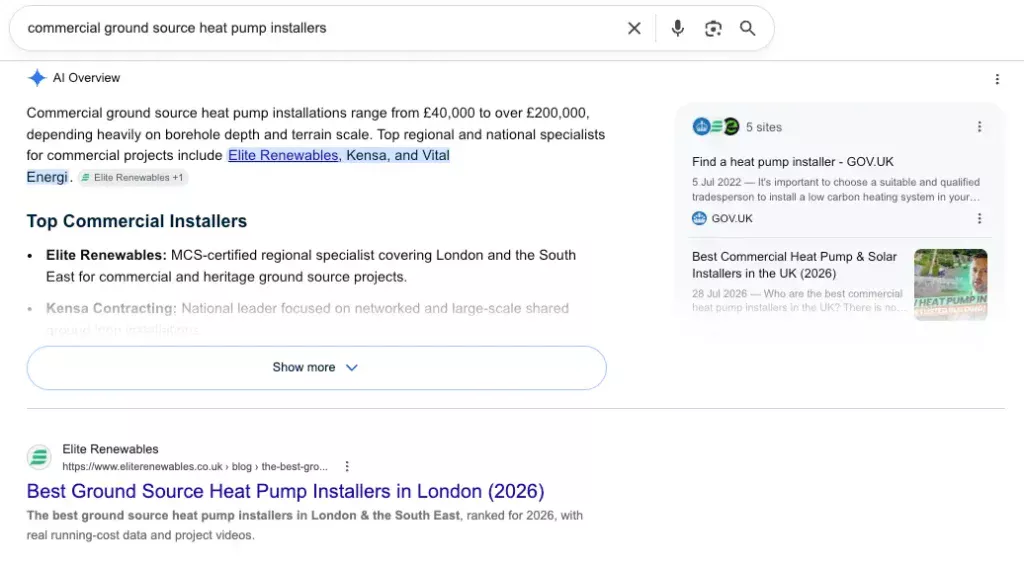Click the Elite Renewables: bold bullet label

[106, 255]
